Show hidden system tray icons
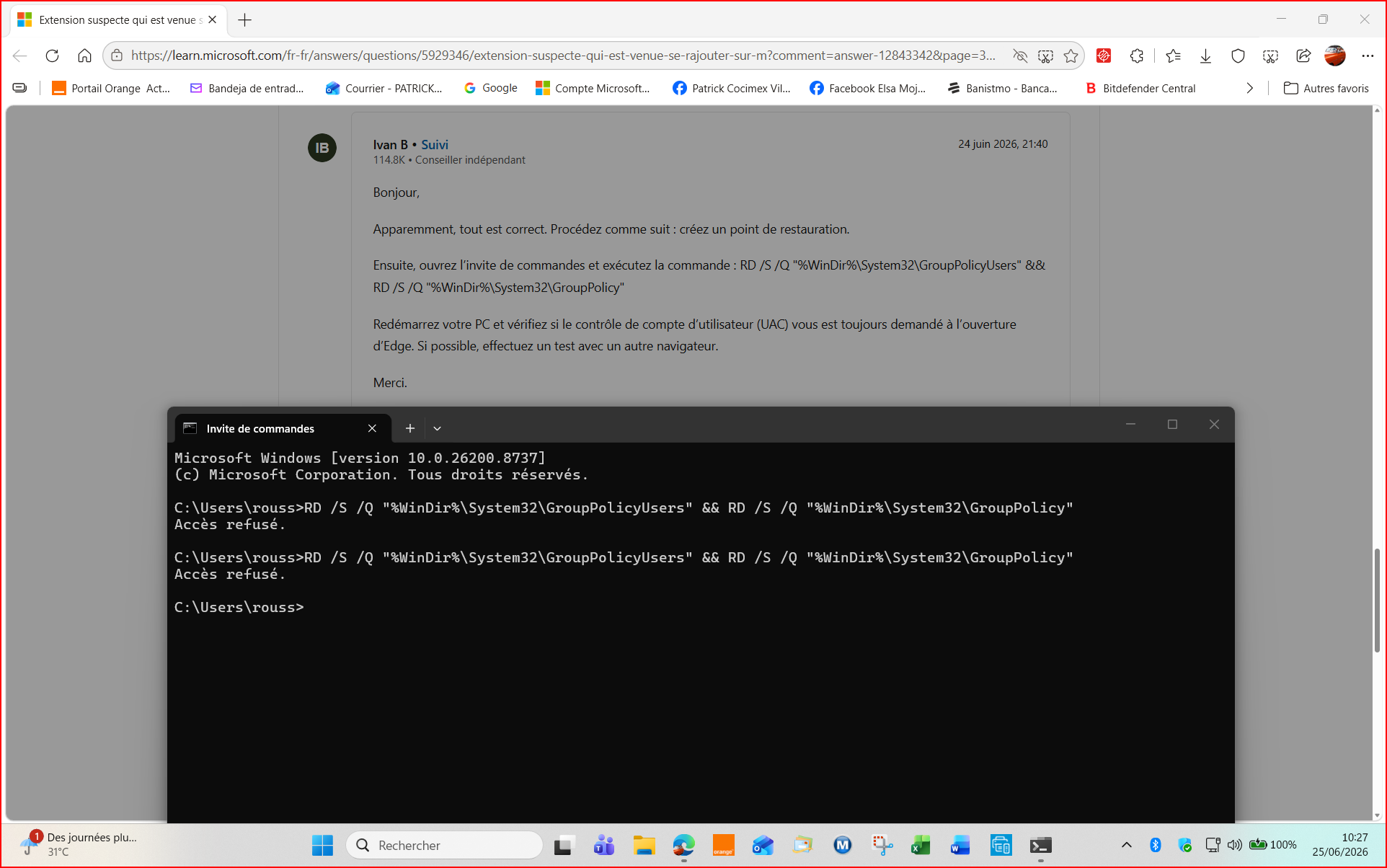Viewport: 1387px width, 868px height. click(x=1127, y=845)
